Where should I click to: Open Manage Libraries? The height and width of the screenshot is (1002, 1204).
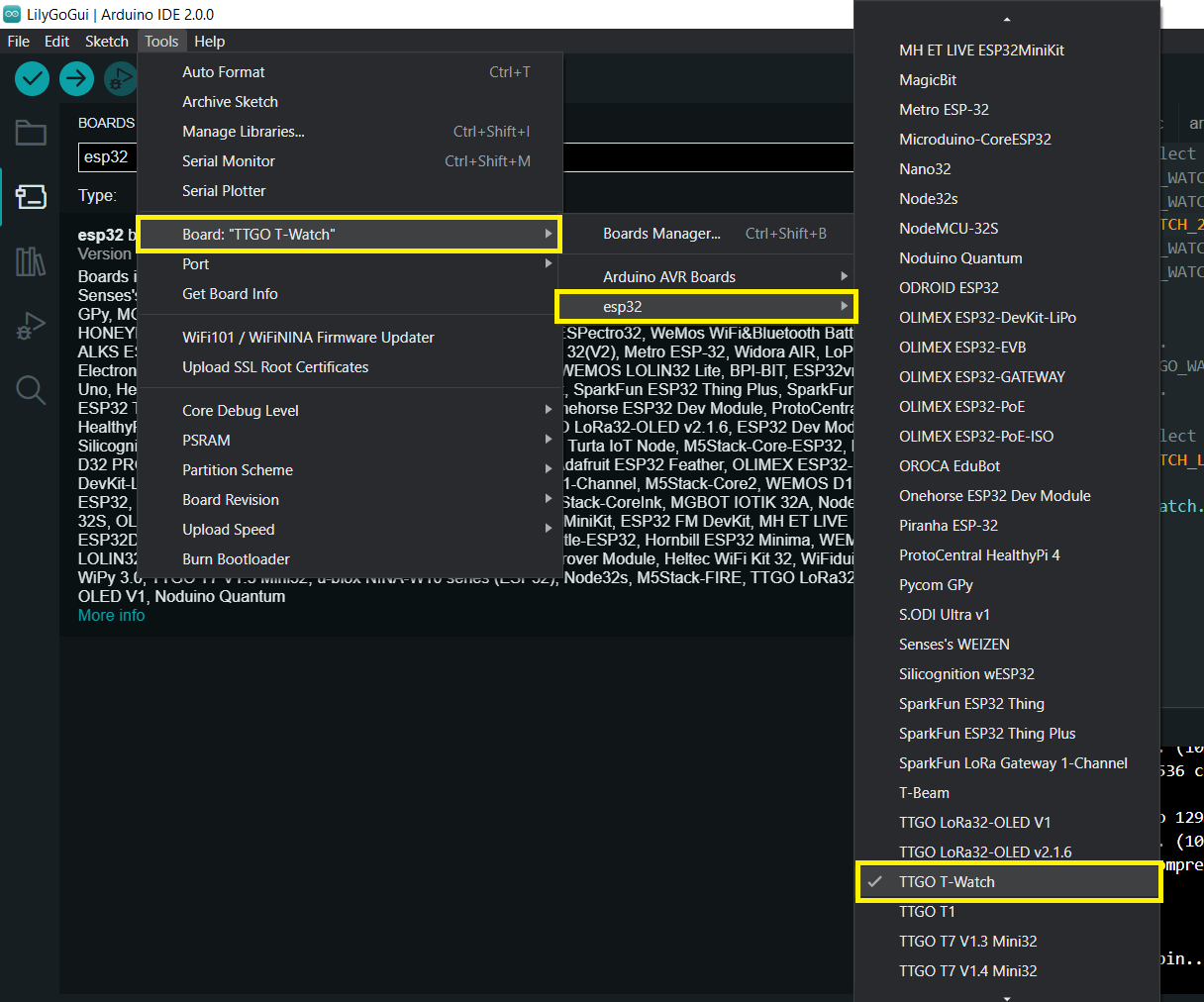point(350,131)
